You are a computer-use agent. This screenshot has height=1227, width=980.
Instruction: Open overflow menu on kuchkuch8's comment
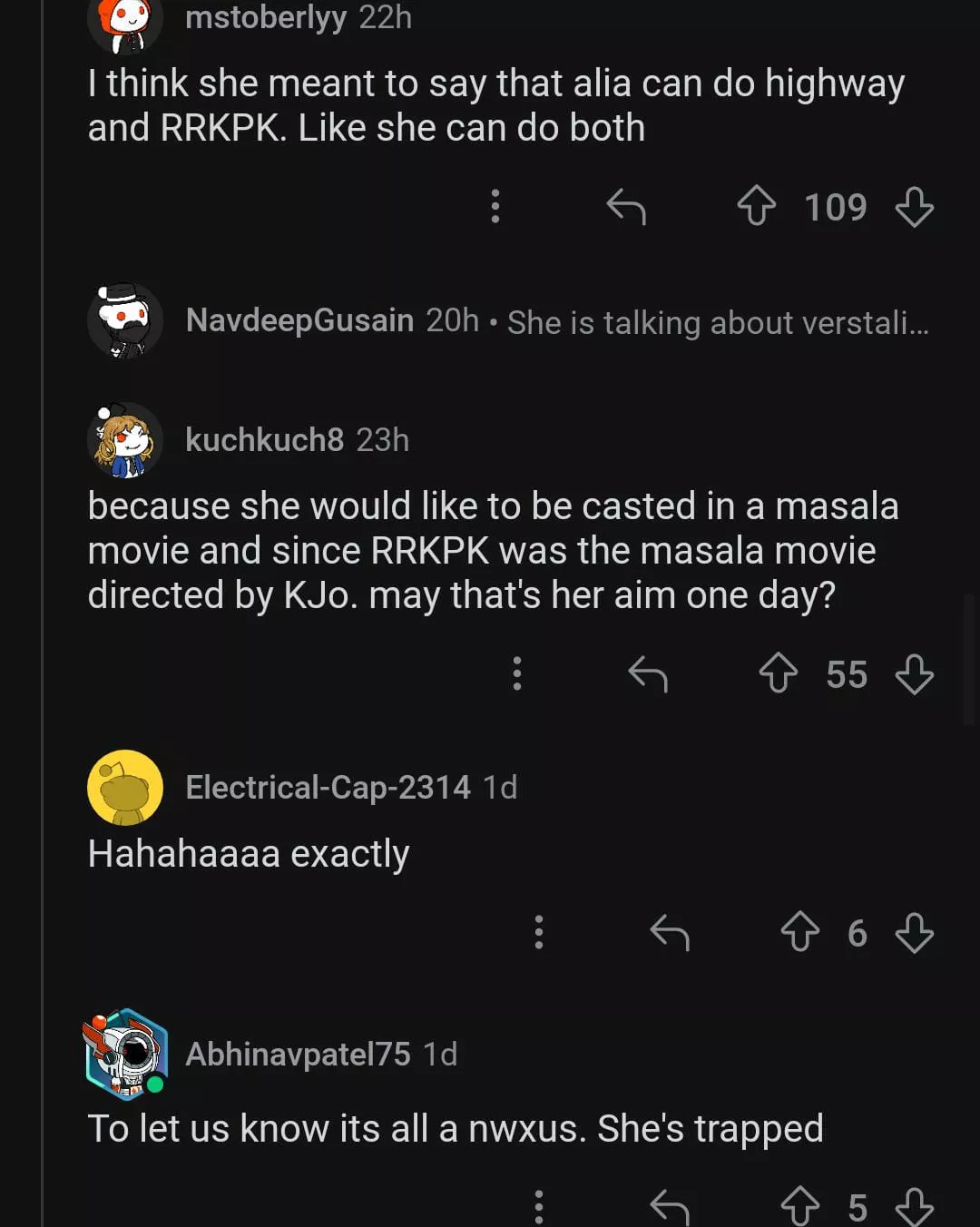coord(517,674)
